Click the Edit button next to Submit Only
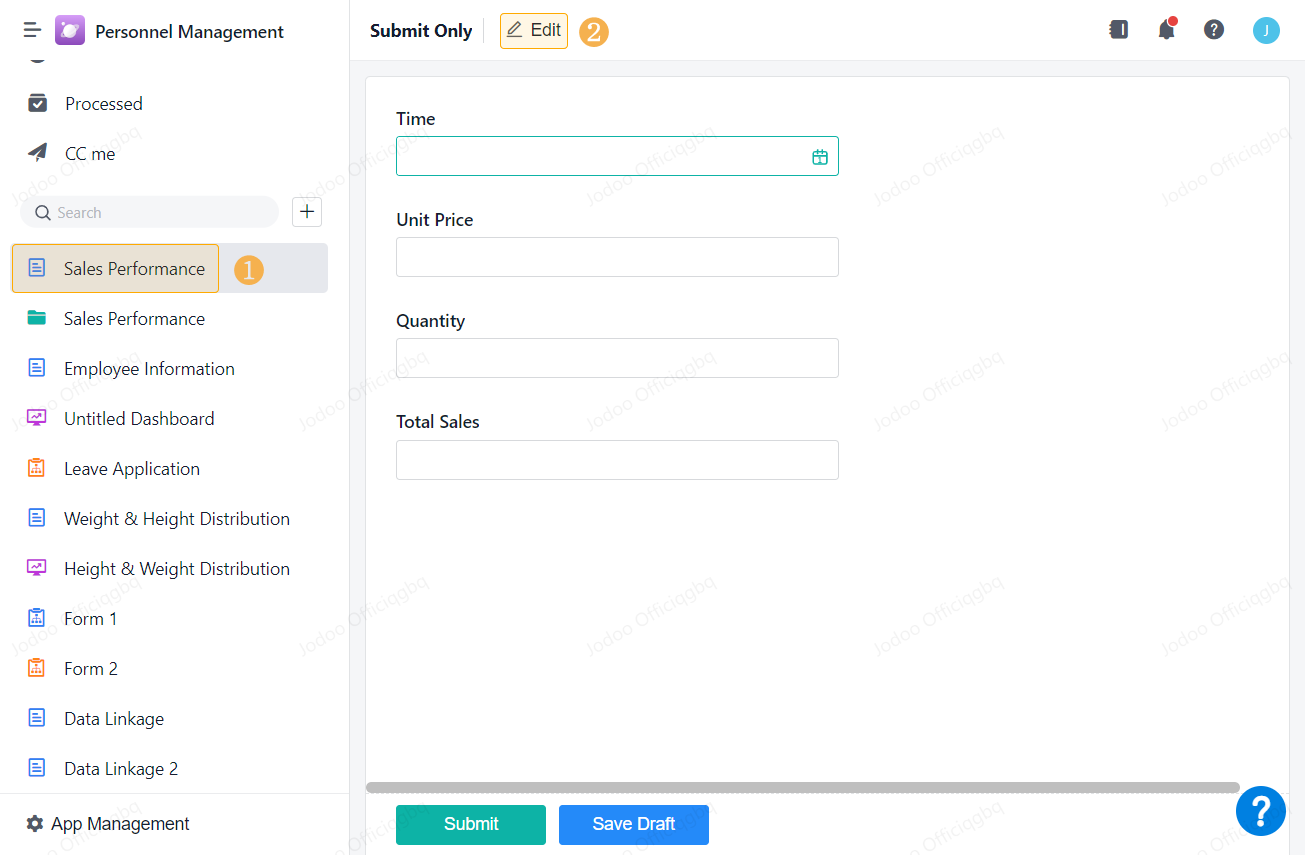Image resolution: width=1305 pixels, height=855 pixels. tap(533, 30)
